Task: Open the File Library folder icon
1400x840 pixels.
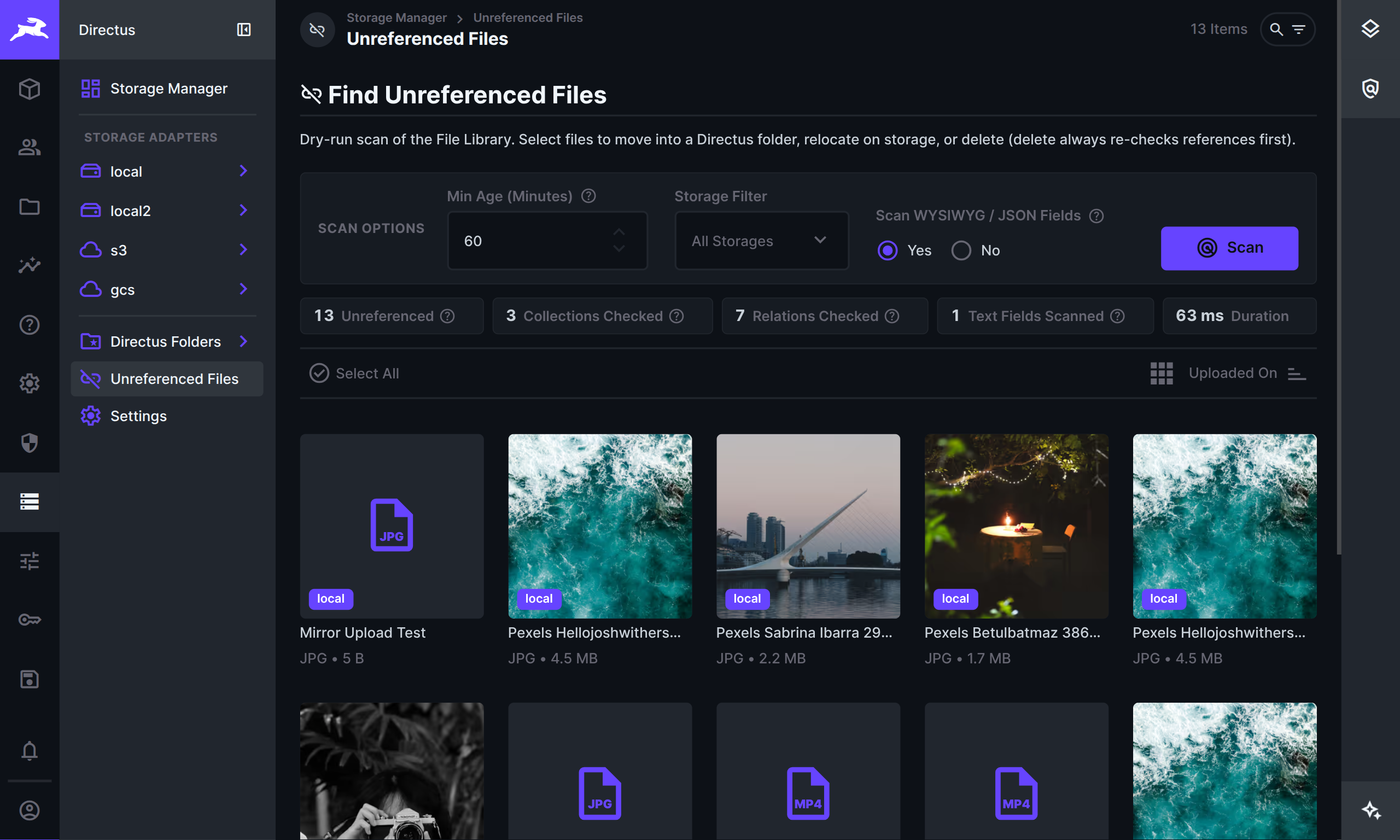Action: [x=30, y=207]
